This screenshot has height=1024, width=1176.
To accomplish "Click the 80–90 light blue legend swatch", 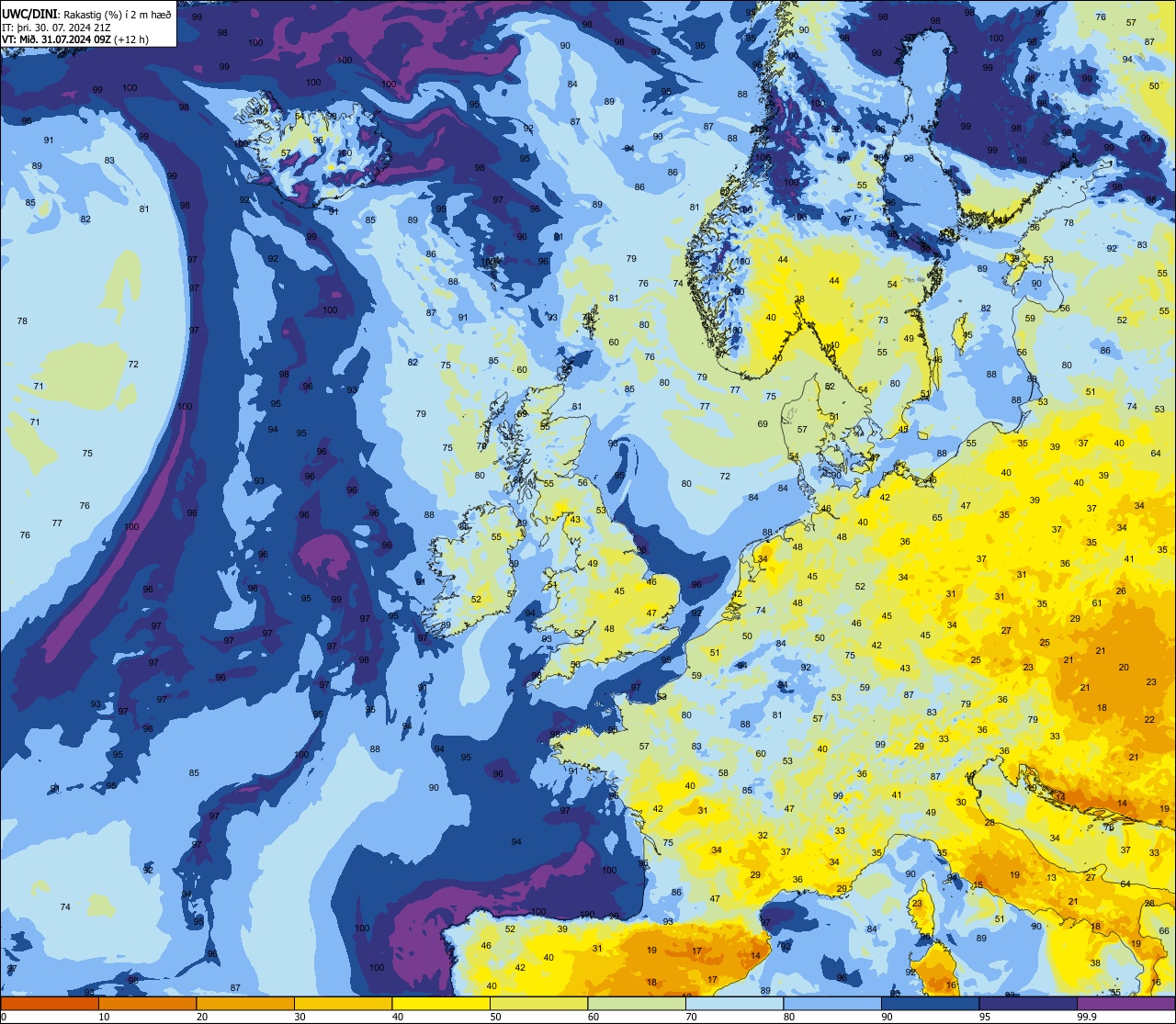I will [x=832, y=1003].
